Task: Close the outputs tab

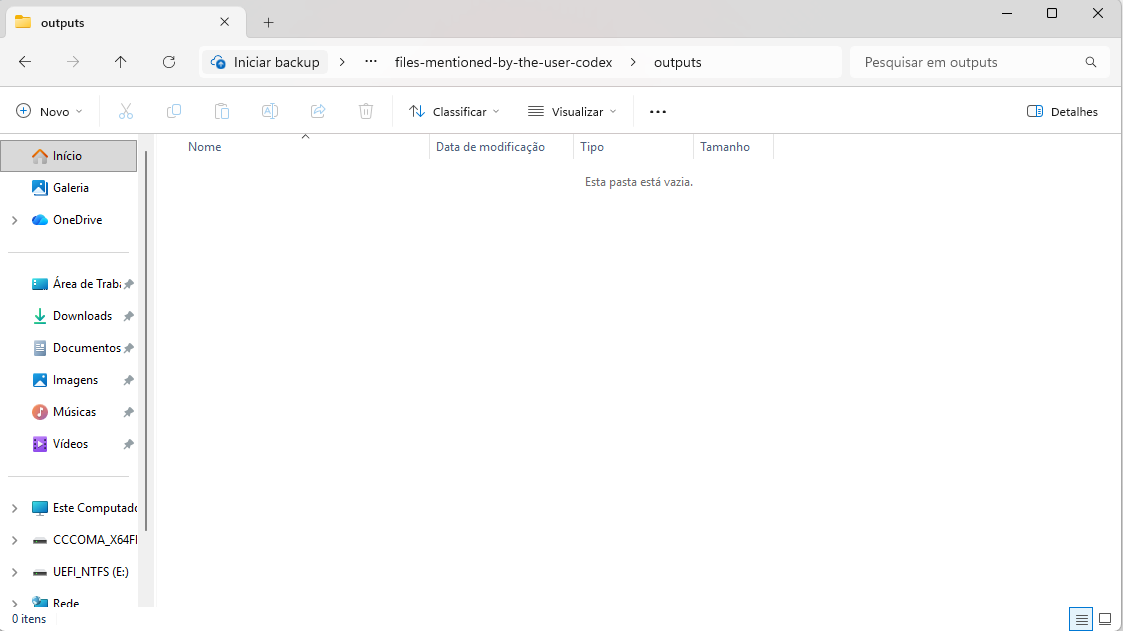Action: tap(224, 22)
